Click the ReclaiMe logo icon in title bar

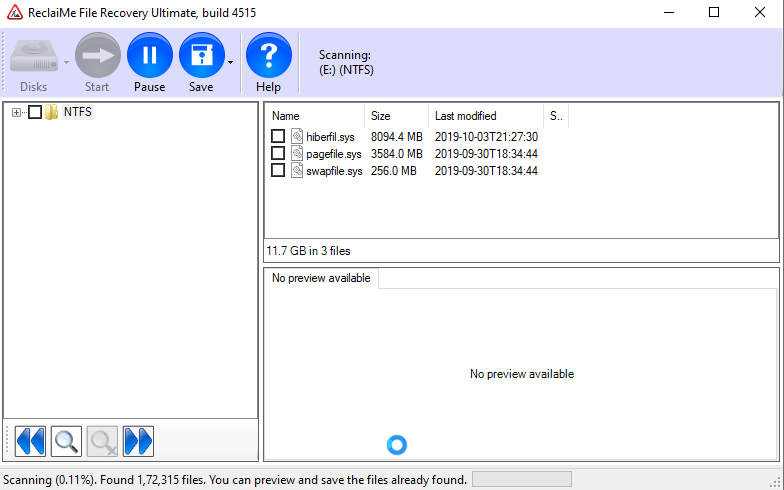pos(15,12)
